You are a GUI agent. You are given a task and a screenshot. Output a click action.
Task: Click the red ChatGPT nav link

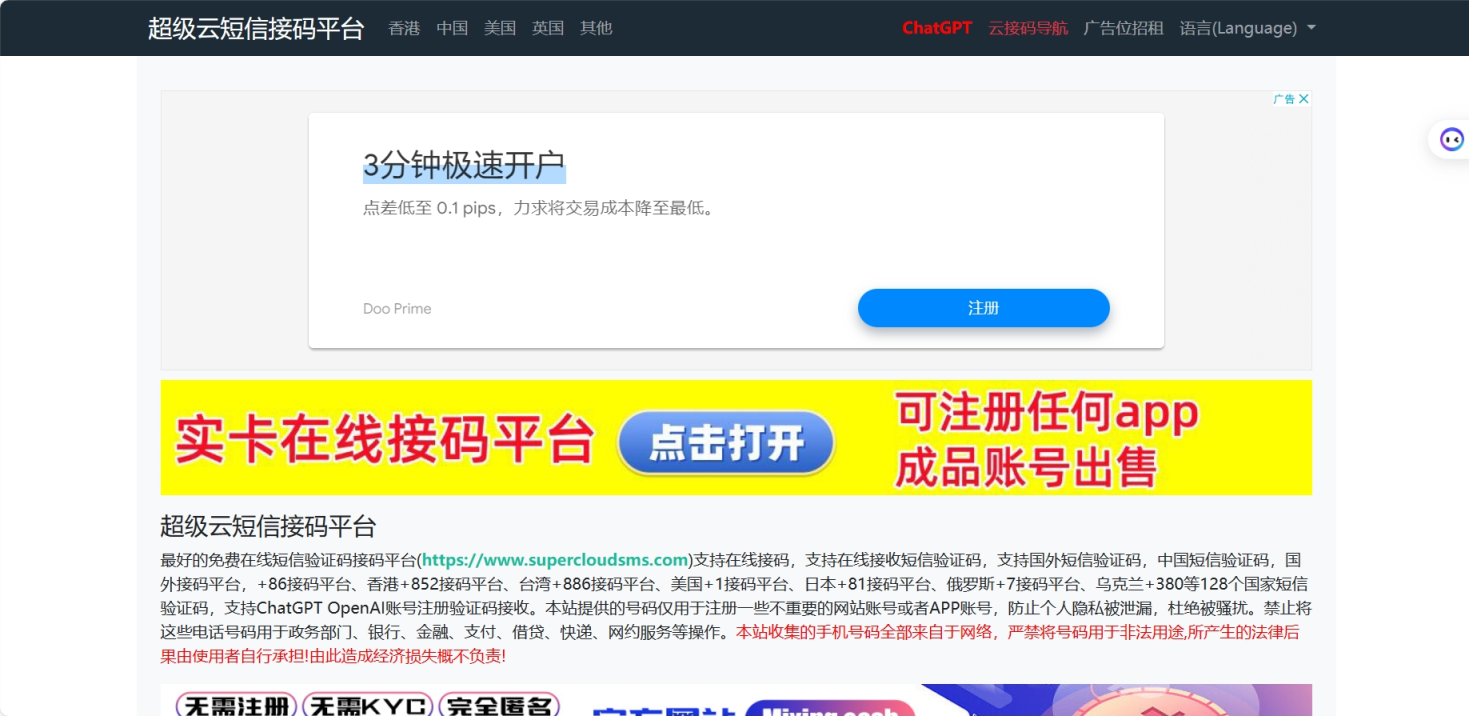tap(936, 28)
